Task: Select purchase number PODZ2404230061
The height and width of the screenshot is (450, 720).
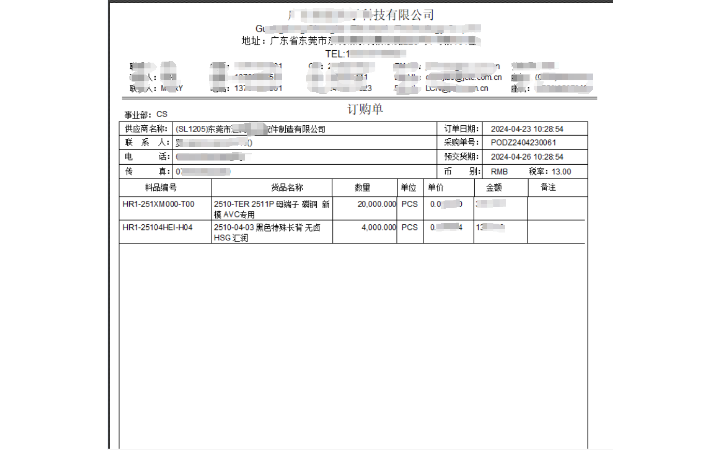Action: tap(523, 142)
